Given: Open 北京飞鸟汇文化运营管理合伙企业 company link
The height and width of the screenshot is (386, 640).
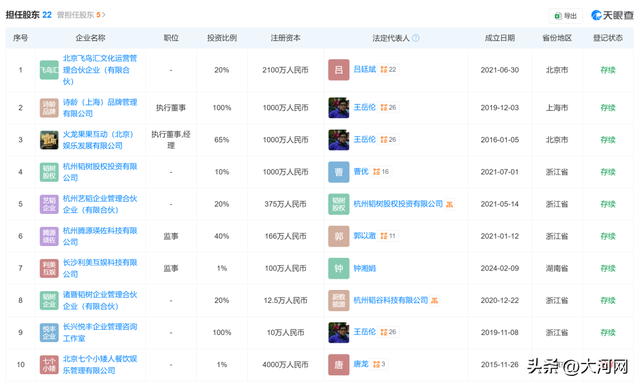Looking at the screenshot, I should pyautogui.click(x=100, y=70).
